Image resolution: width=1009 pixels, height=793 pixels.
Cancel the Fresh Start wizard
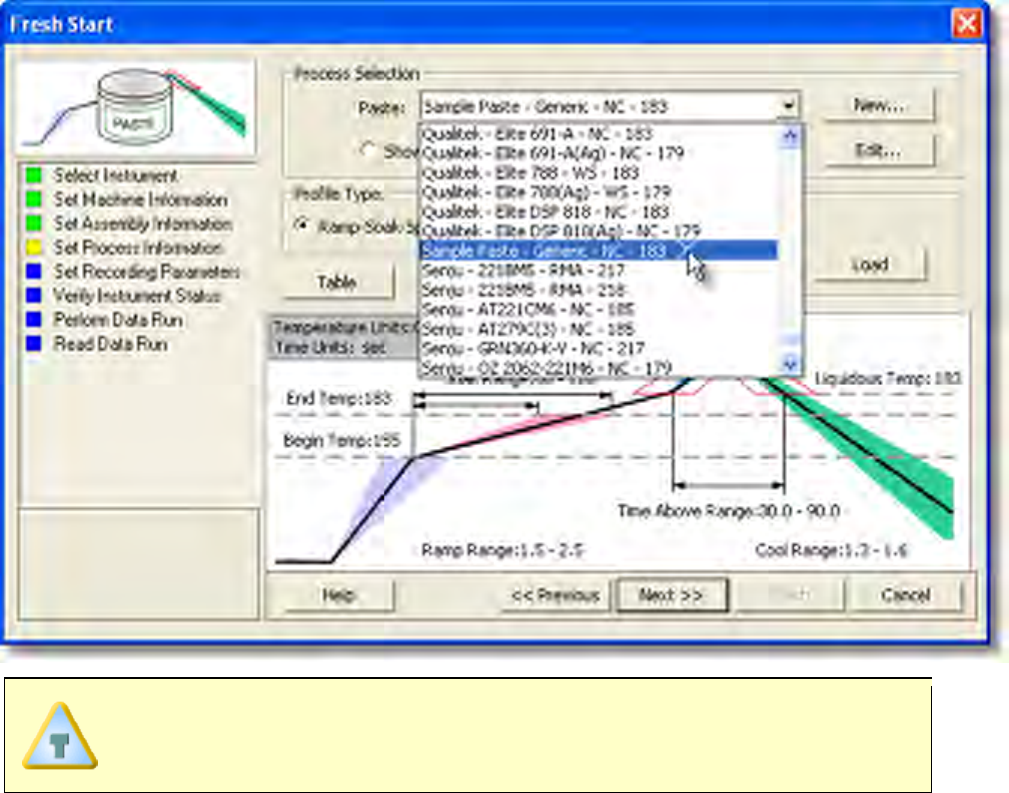(906, 595)
